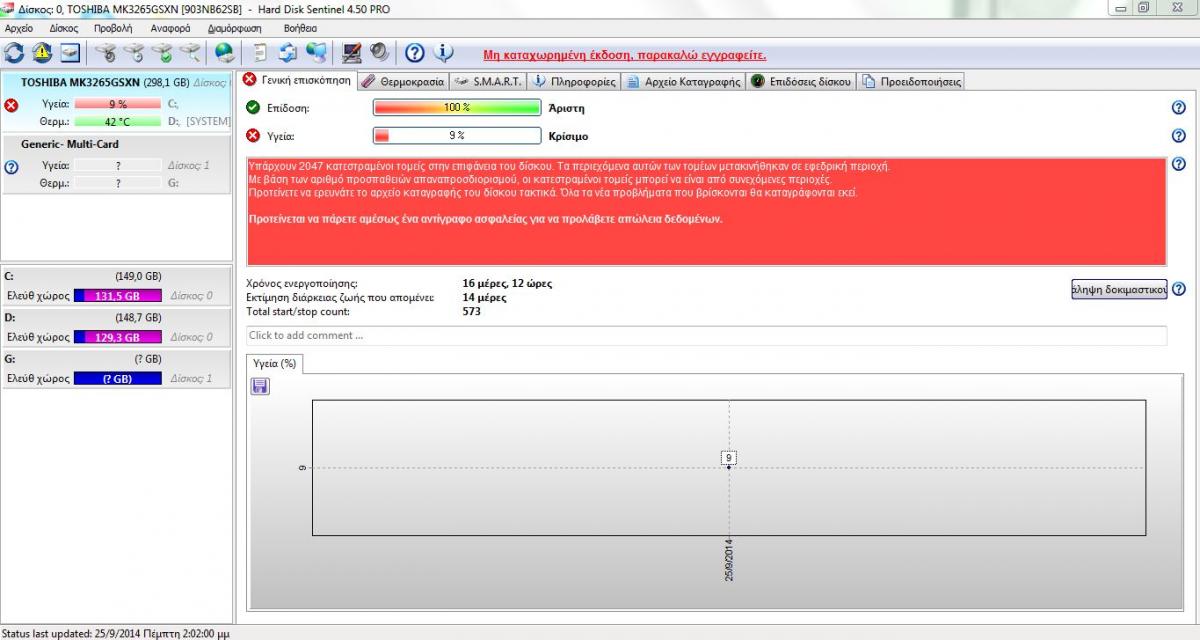Click the globe and disk toolbar icon
The height and width of the screenshot is (640, 1200).
(225, 52)
